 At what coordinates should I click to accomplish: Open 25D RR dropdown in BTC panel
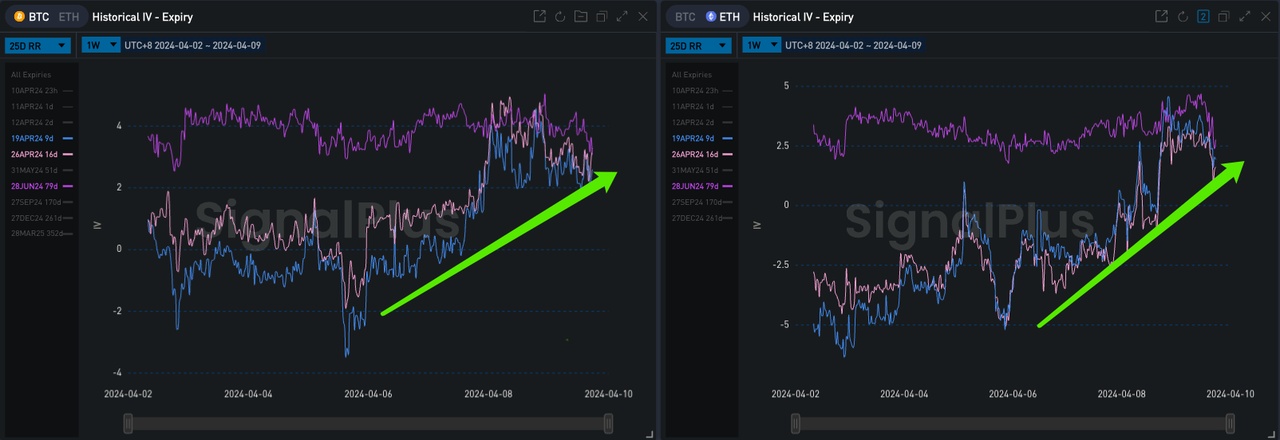point(38,46)
